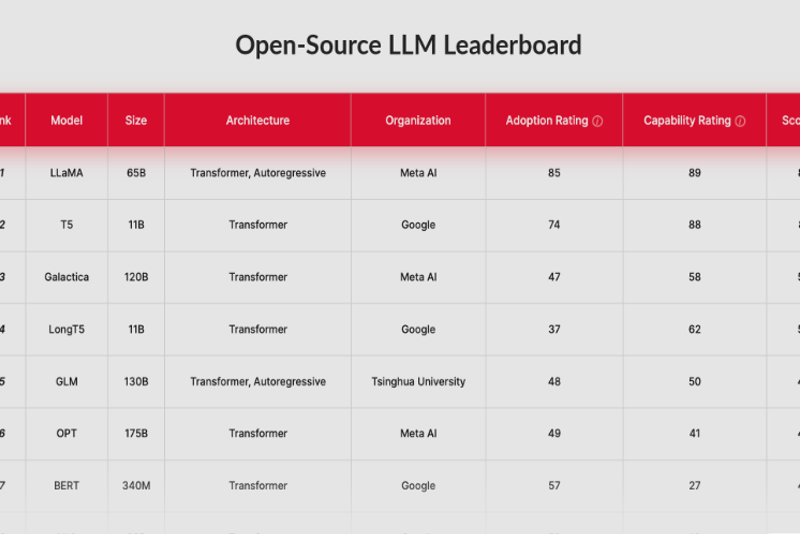Click Google in the T5 row
800x534 pixels.
(x=418, y=225)
